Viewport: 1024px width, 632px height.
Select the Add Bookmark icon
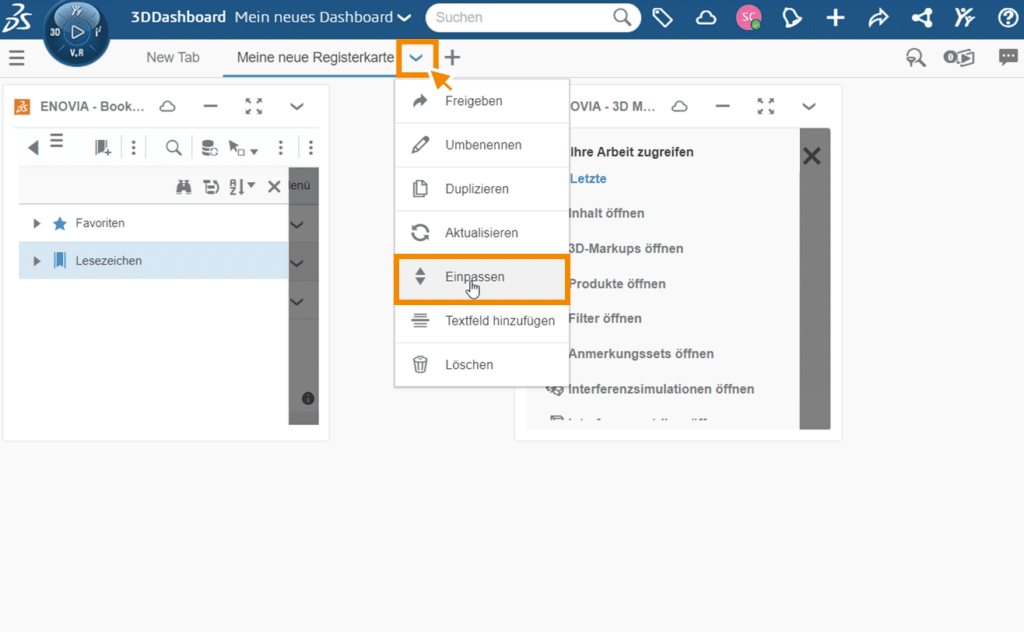[103, 148]
